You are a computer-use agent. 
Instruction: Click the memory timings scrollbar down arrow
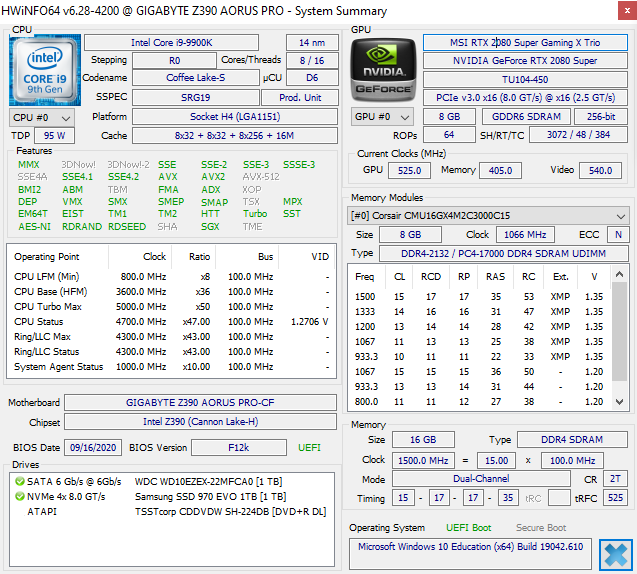(x=619, y=402)
